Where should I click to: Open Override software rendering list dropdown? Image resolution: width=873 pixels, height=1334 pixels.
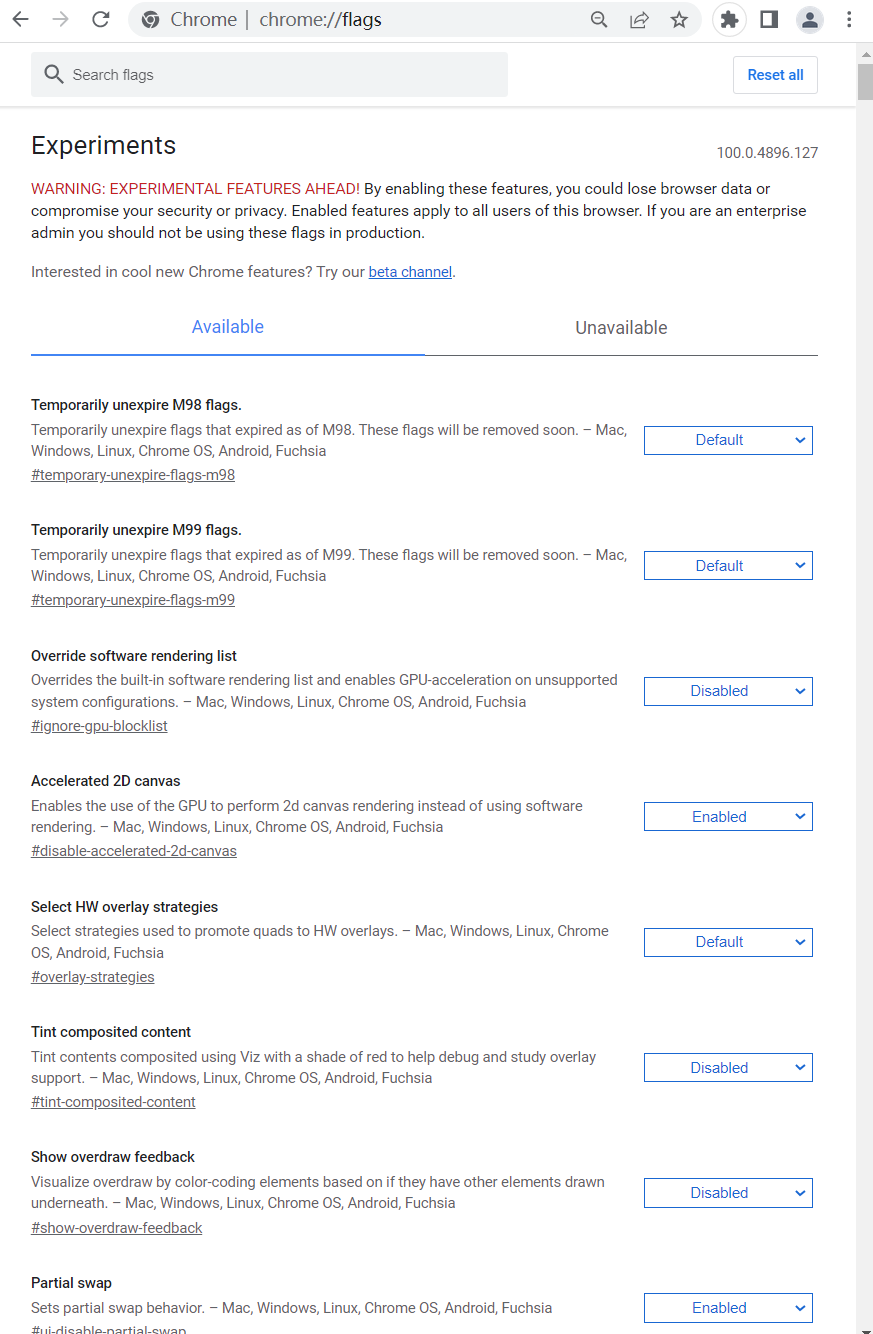pos(728,691)
